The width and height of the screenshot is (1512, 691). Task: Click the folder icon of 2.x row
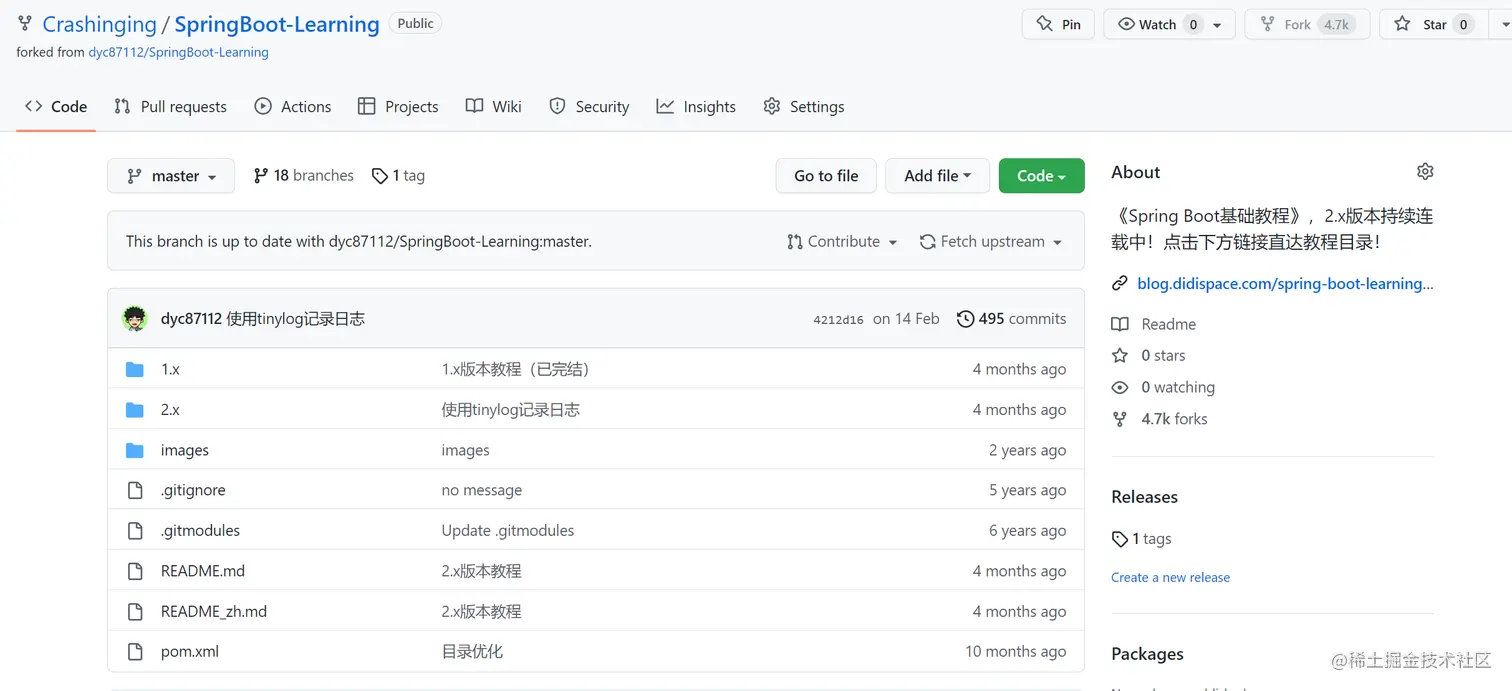pos(135,410)
